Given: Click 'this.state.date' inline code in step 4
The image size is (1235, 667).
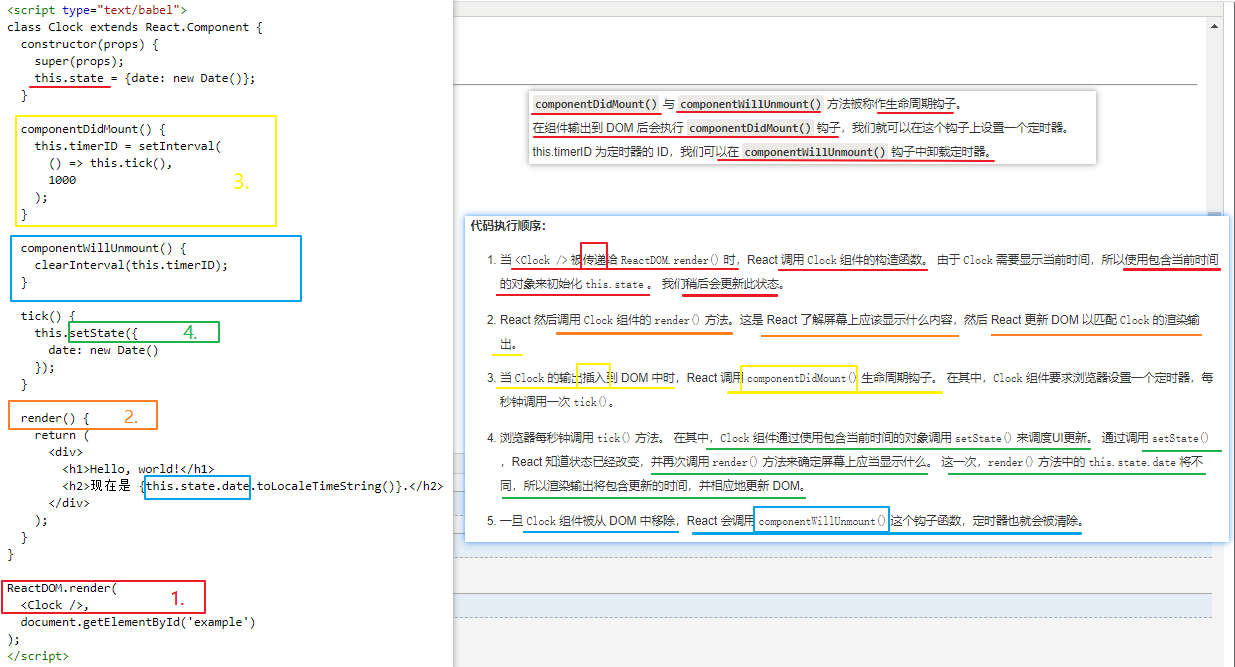Looking at the screenshot, I should pyautogui.click(x=1132, y=462).
